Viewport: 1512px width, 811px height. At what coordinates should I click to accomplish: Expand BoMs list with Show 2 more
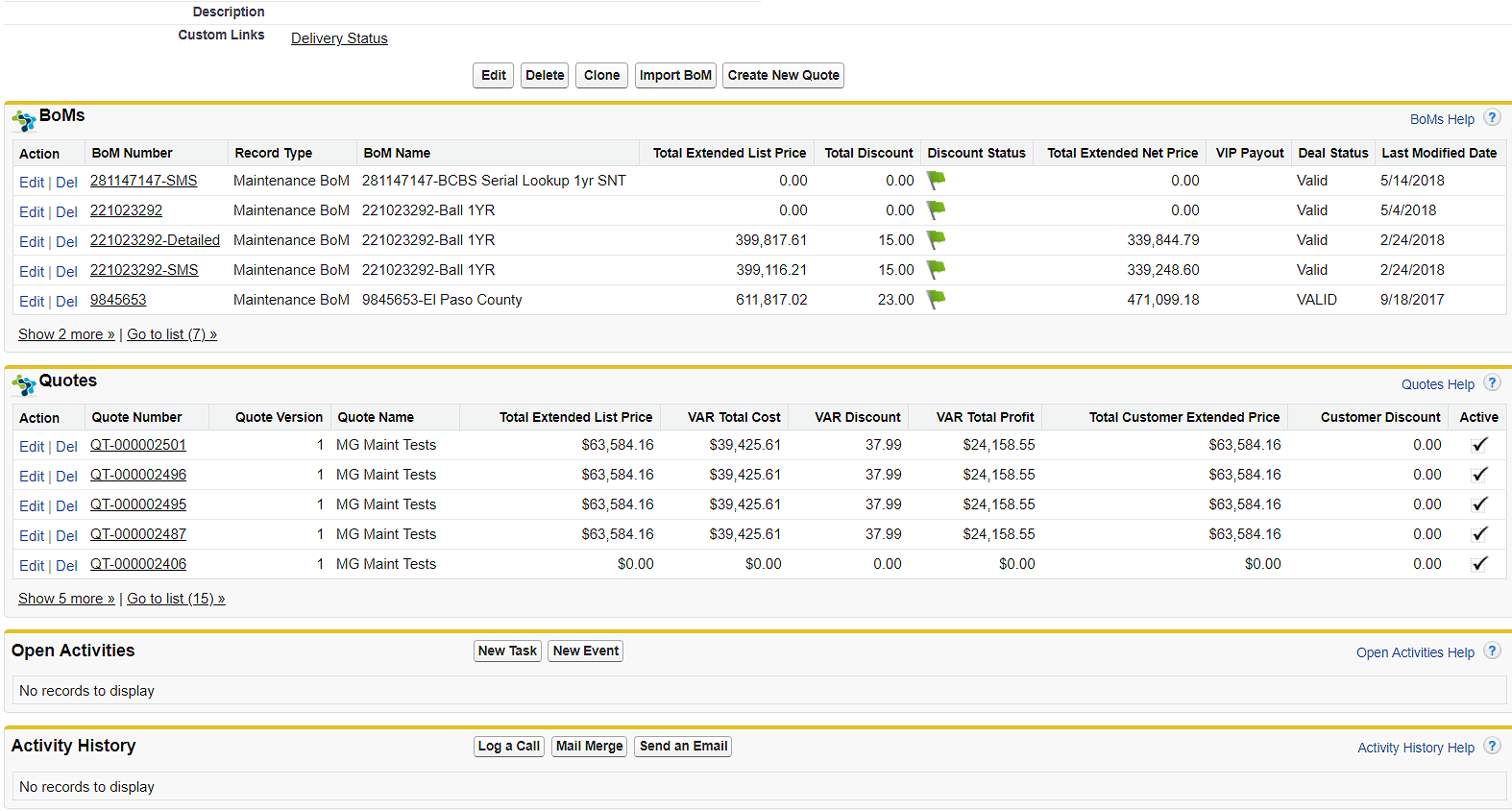click(x=66, y=334)
